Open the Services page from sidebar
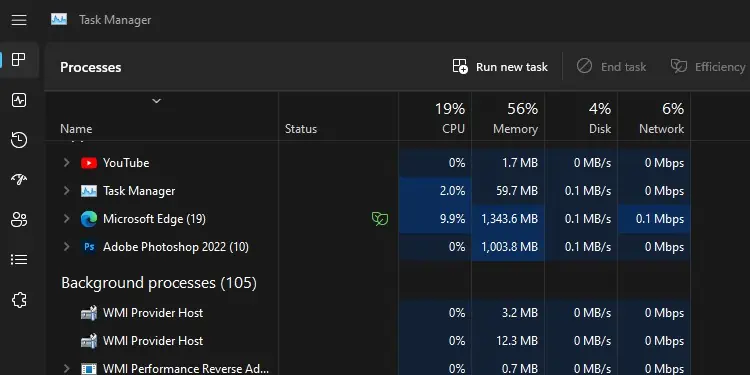 (x=19, y=300)
